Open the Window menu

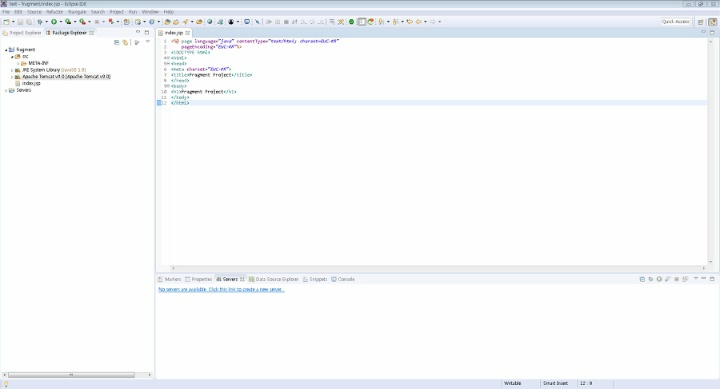click(150, 12)
